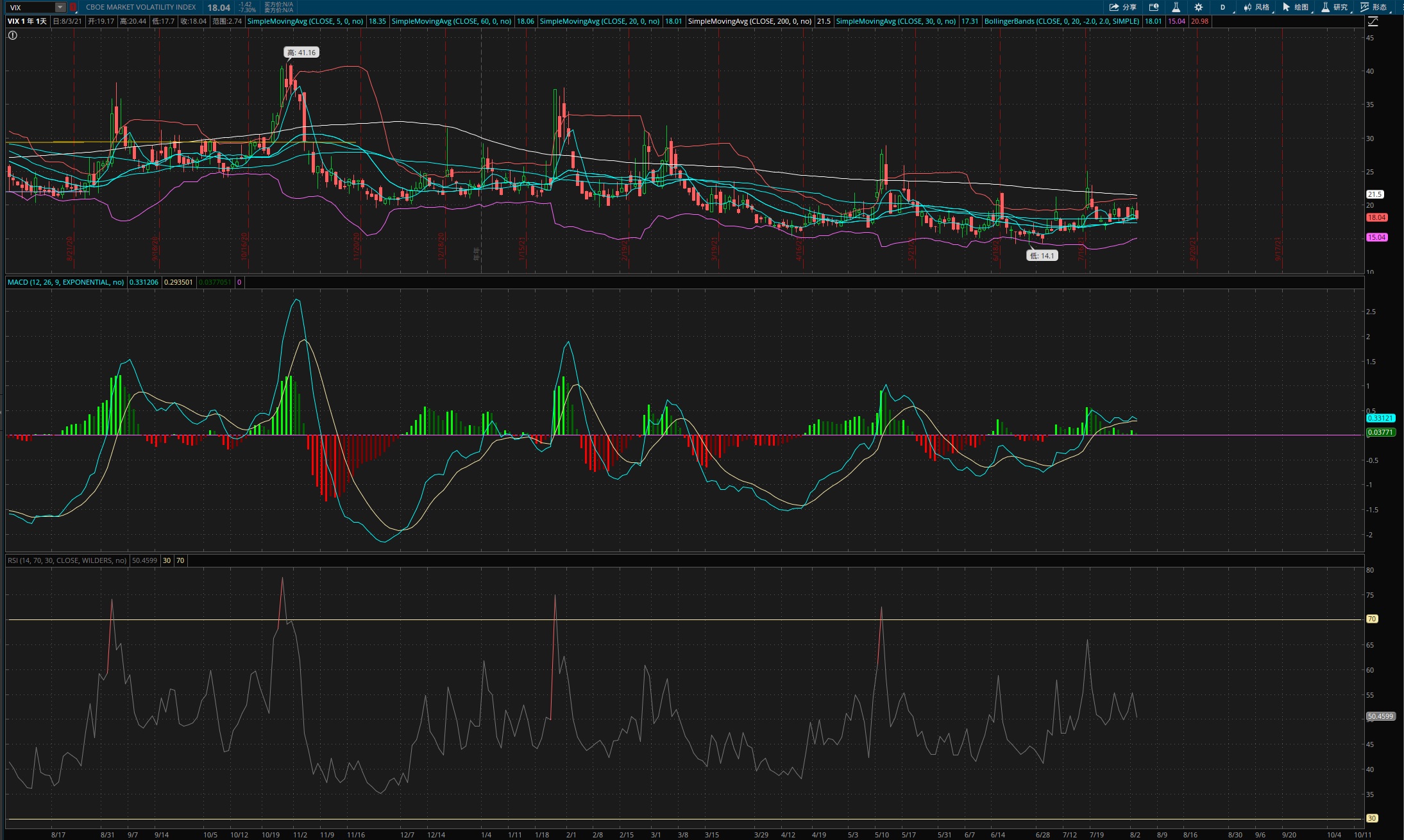
Task: Click the circled exclamation info icon on chart
Action: click(12, 35)
